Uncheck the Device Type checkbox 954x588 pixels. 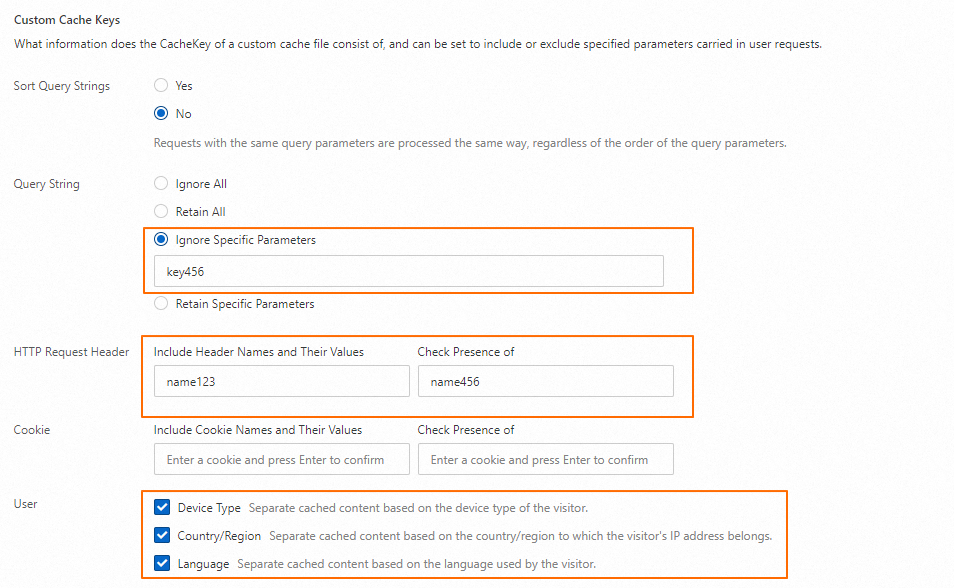[162, 508]
